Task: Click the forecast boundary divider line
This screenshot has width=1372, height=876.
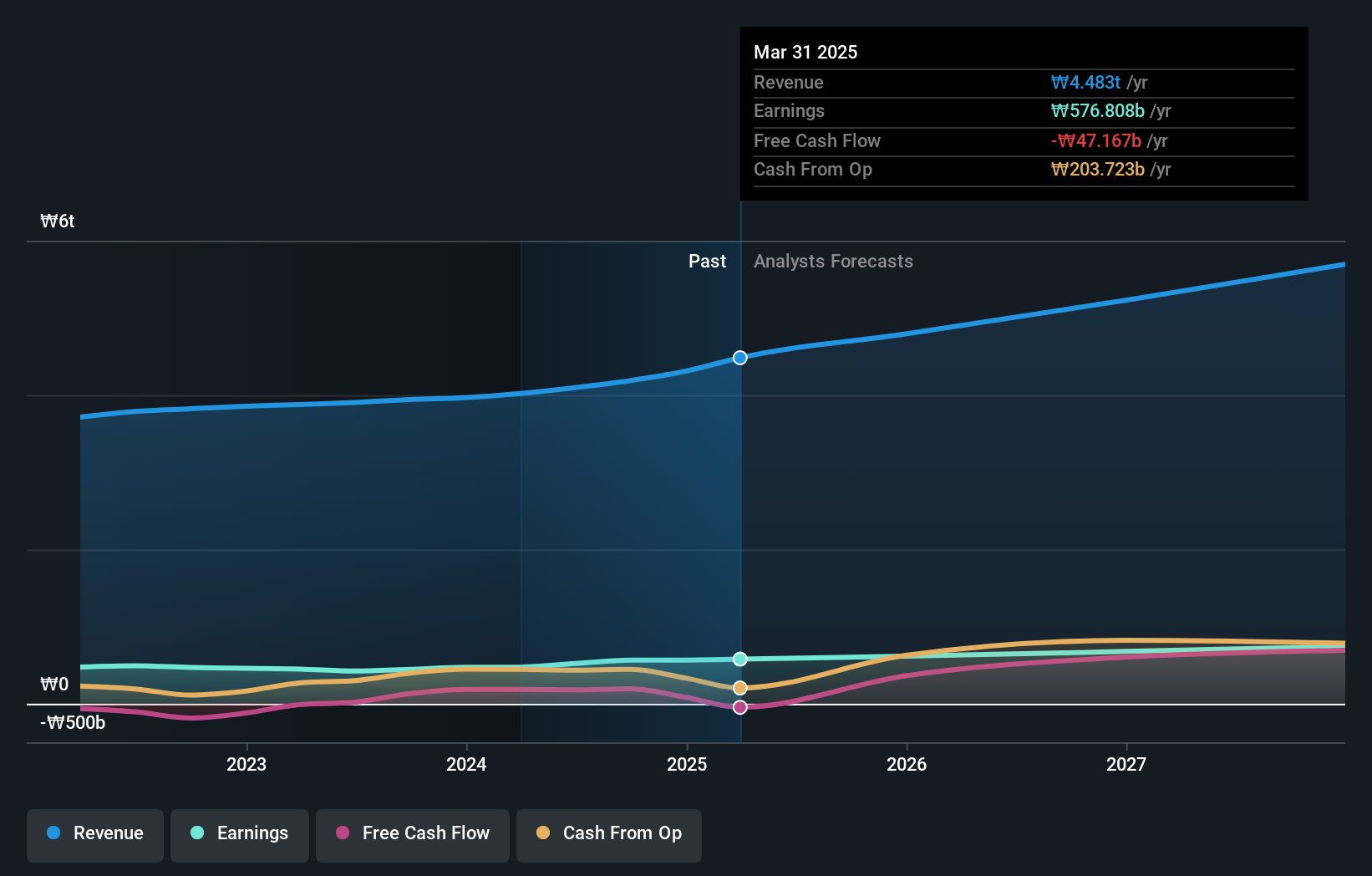Action: click(739, 502)
